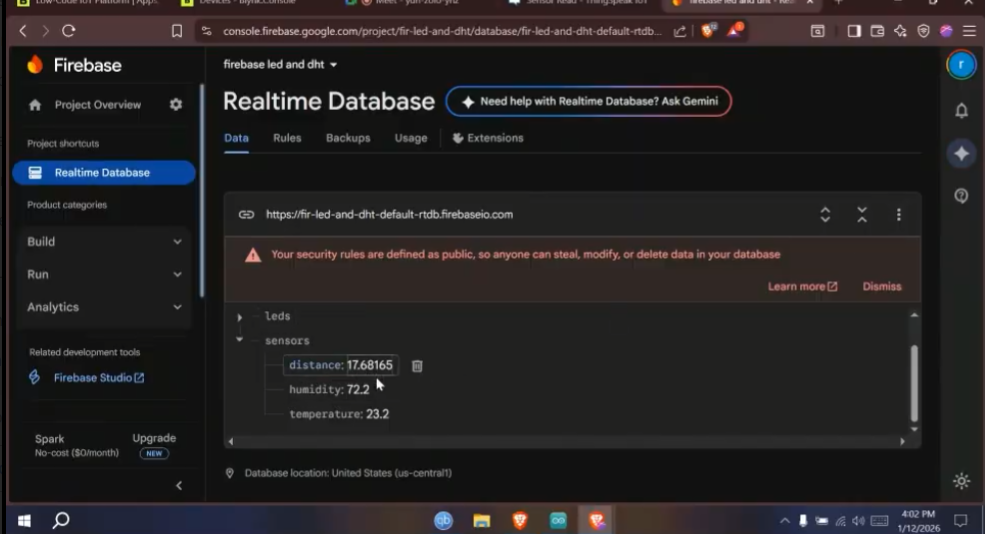Expand the Analytics category

104,307
